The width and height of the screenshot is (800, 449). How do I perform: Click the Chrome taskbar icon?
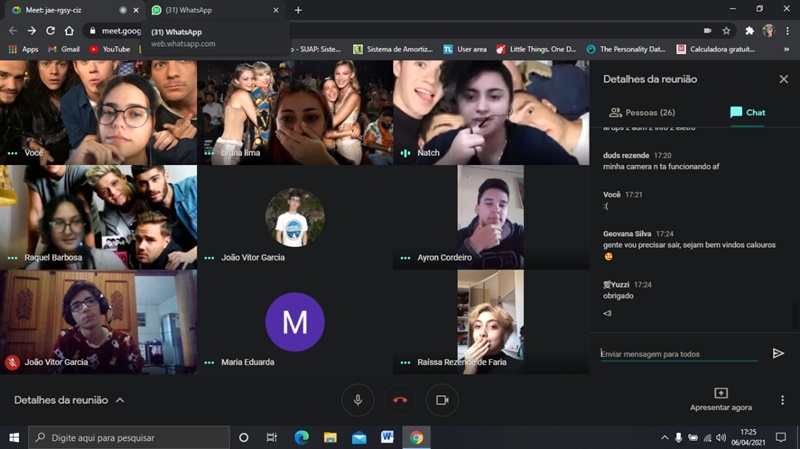click(x=416, y=437)
